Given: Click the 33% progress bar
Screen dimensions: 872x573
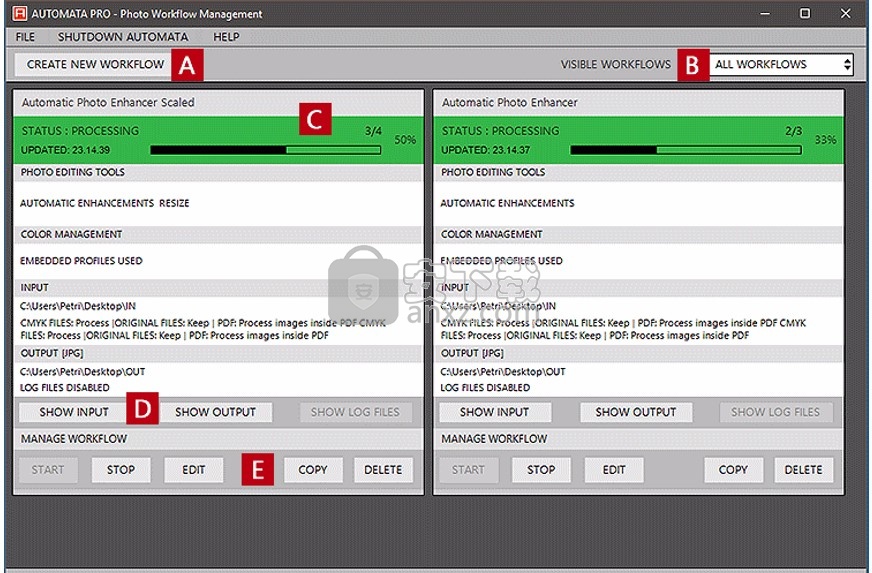Looking at the screenshot, I should [686, 150].
